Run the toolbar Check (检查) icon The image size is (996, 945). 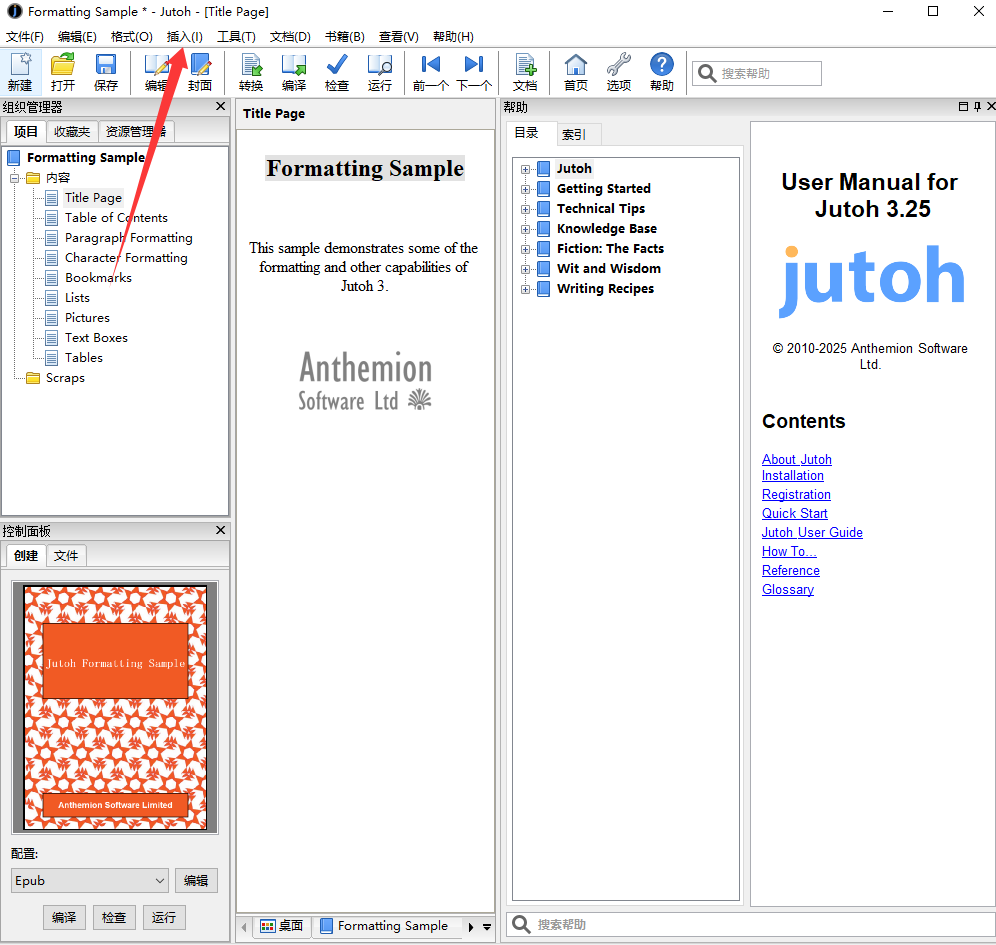tap(337, 72)
